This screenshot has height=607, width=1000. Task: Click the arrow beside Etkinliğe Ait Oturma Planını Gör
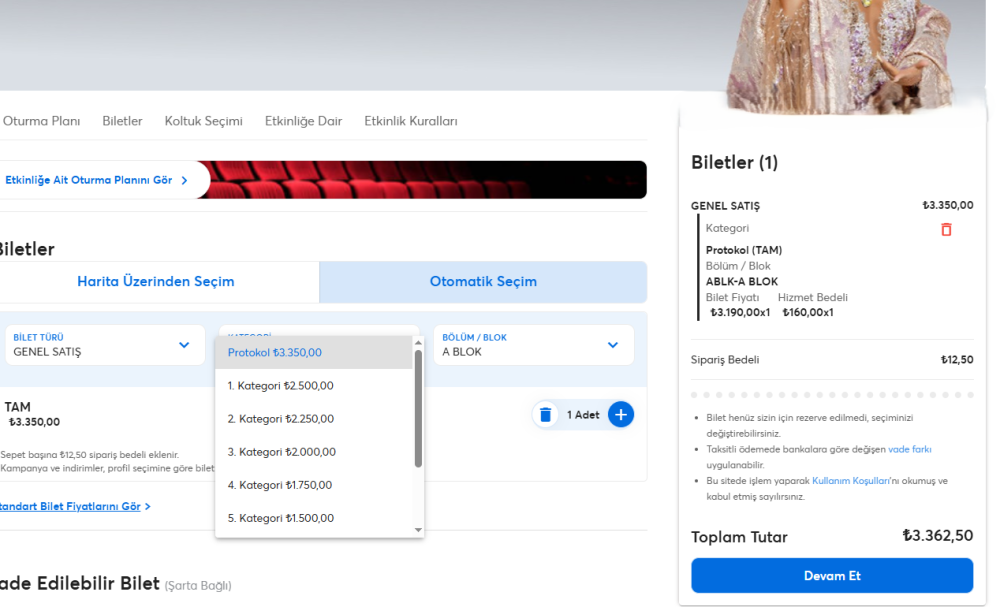(x=184, y=180)
